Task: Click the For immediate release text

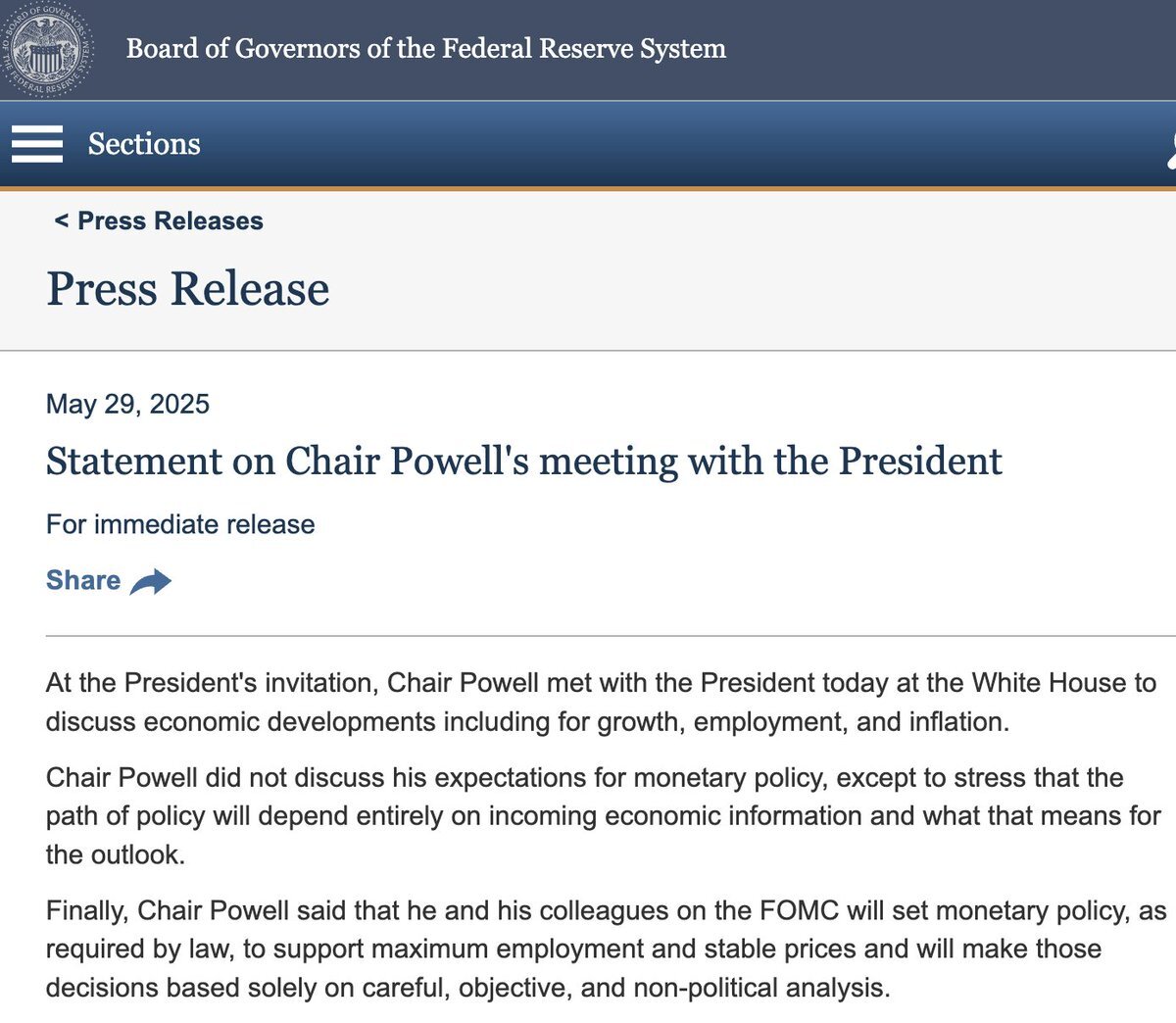Action: click(x=180, y=524)
